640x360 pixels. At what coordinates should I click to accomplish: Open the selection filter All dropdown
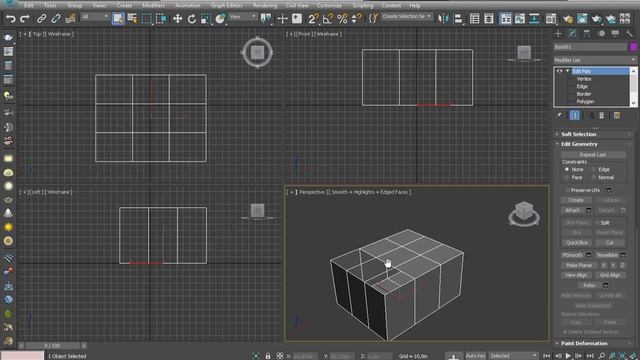tap(95, 17)
